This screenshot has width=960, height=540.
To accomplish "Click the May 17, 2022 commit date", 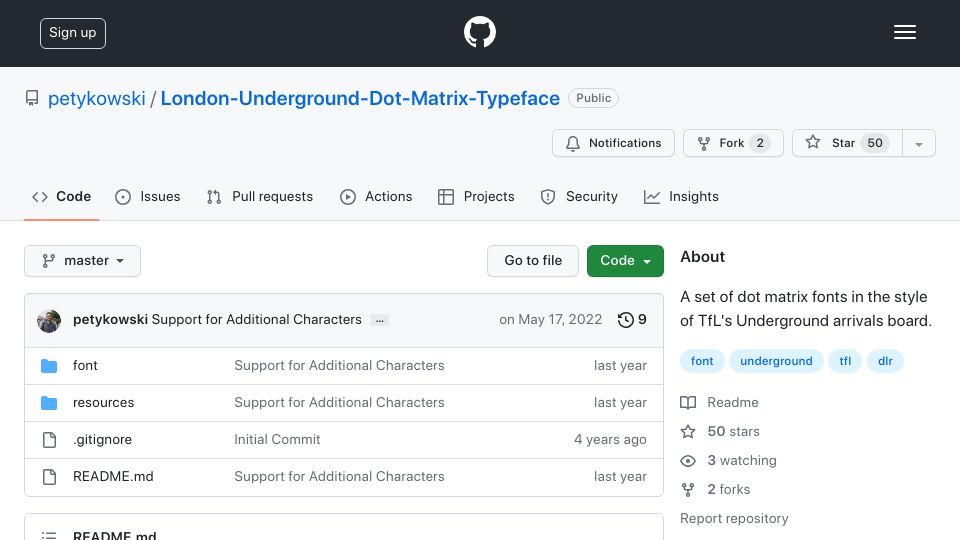I will click(550, 320).
